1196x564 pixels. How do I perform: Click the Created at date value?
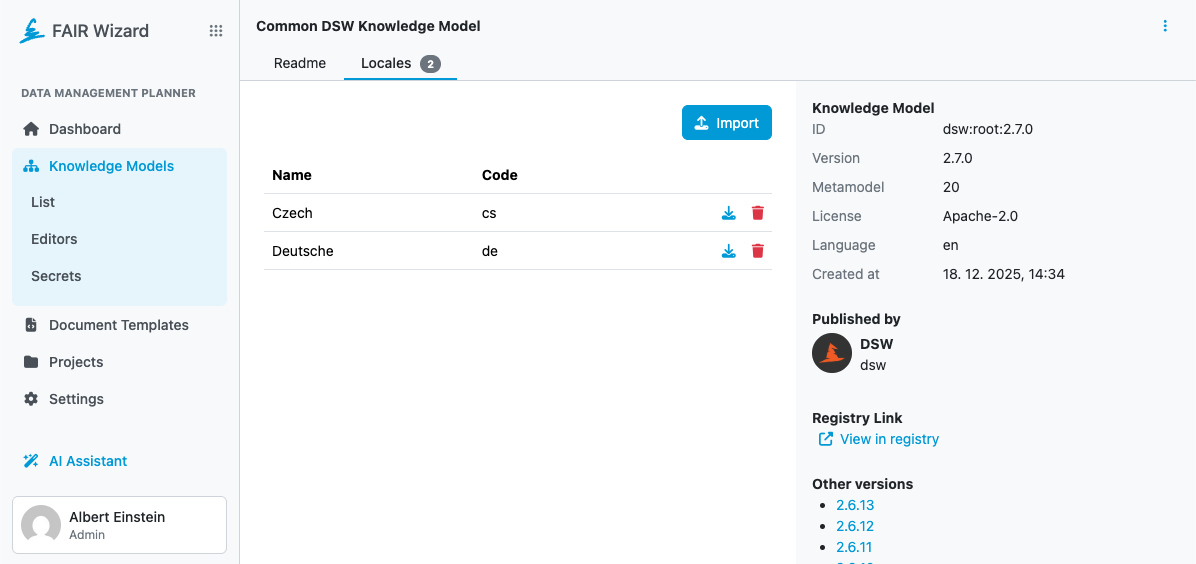pyautogui.click(x=1004, y=274)
